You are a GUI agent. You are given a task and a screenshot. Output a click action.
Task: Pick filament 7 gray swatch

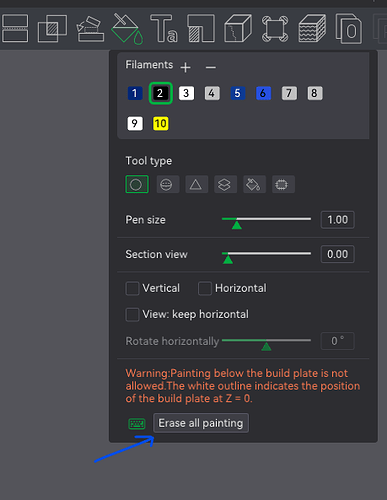(x=289, y=93)
